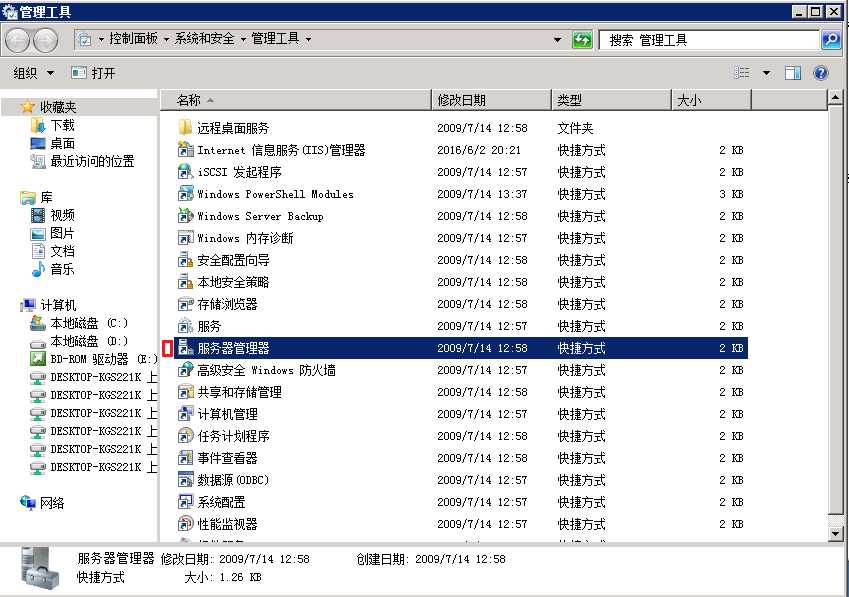849x597 pixels.
Task: Select the 高级安全 Windows 防火墙 icon
Action: (185, 370)
